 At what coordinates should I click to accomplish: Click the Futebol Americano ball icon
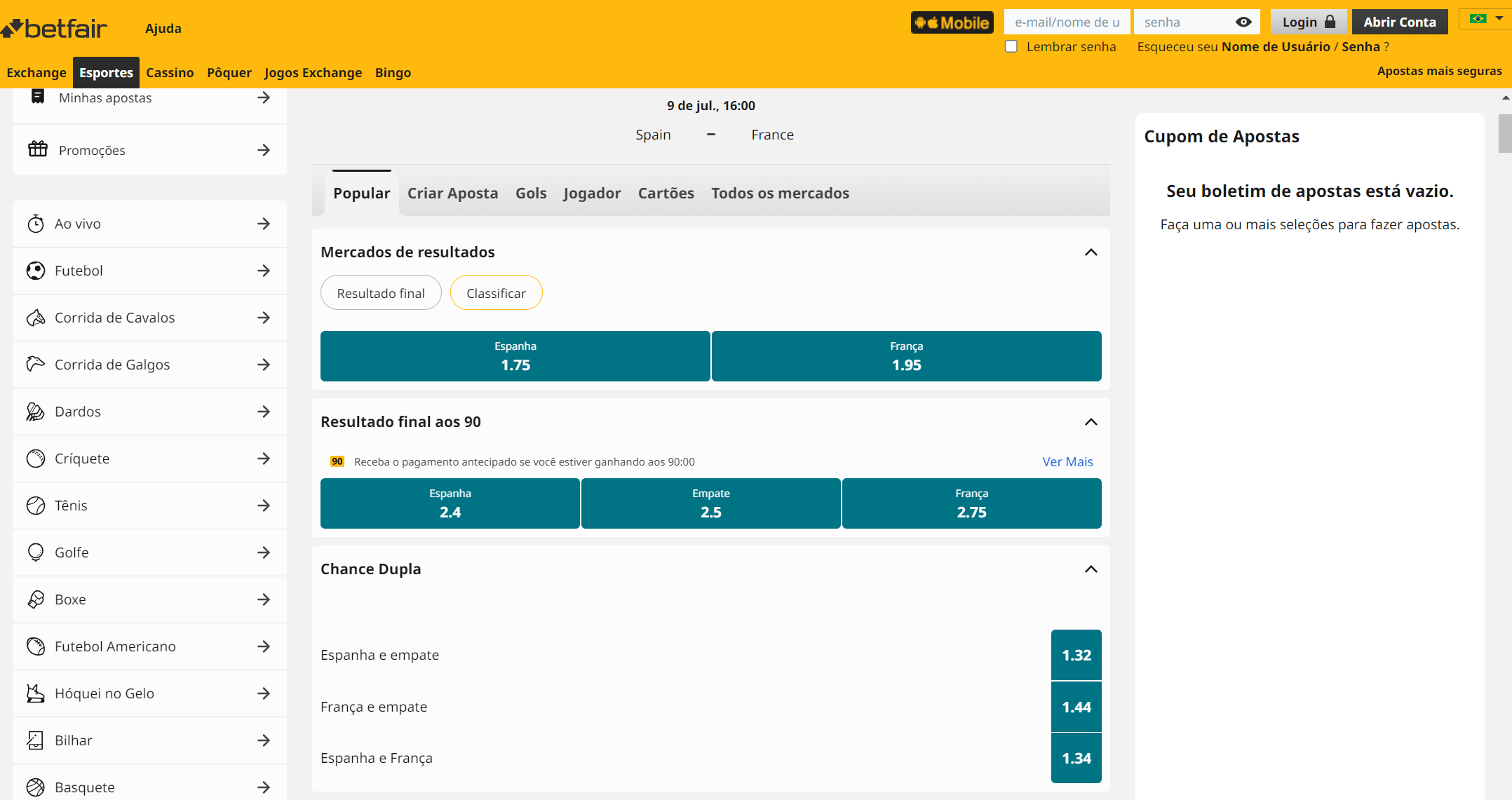click(x=36, y=646)
